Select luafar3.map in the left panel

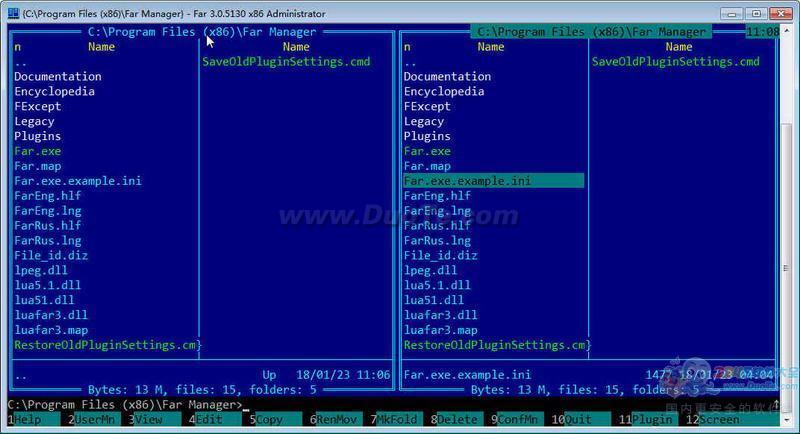click(51, 330)
